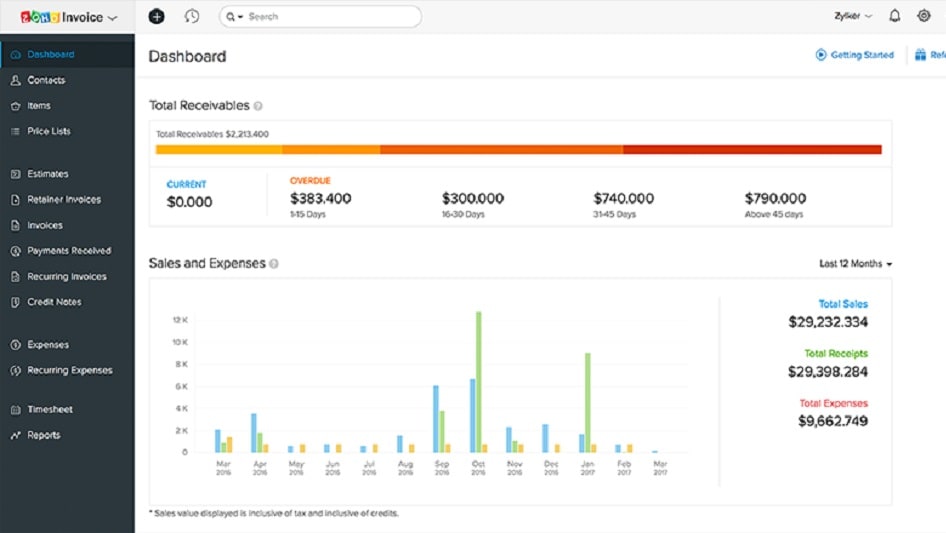Click the Total Receipts $29,398.284 value

point(828,372)
